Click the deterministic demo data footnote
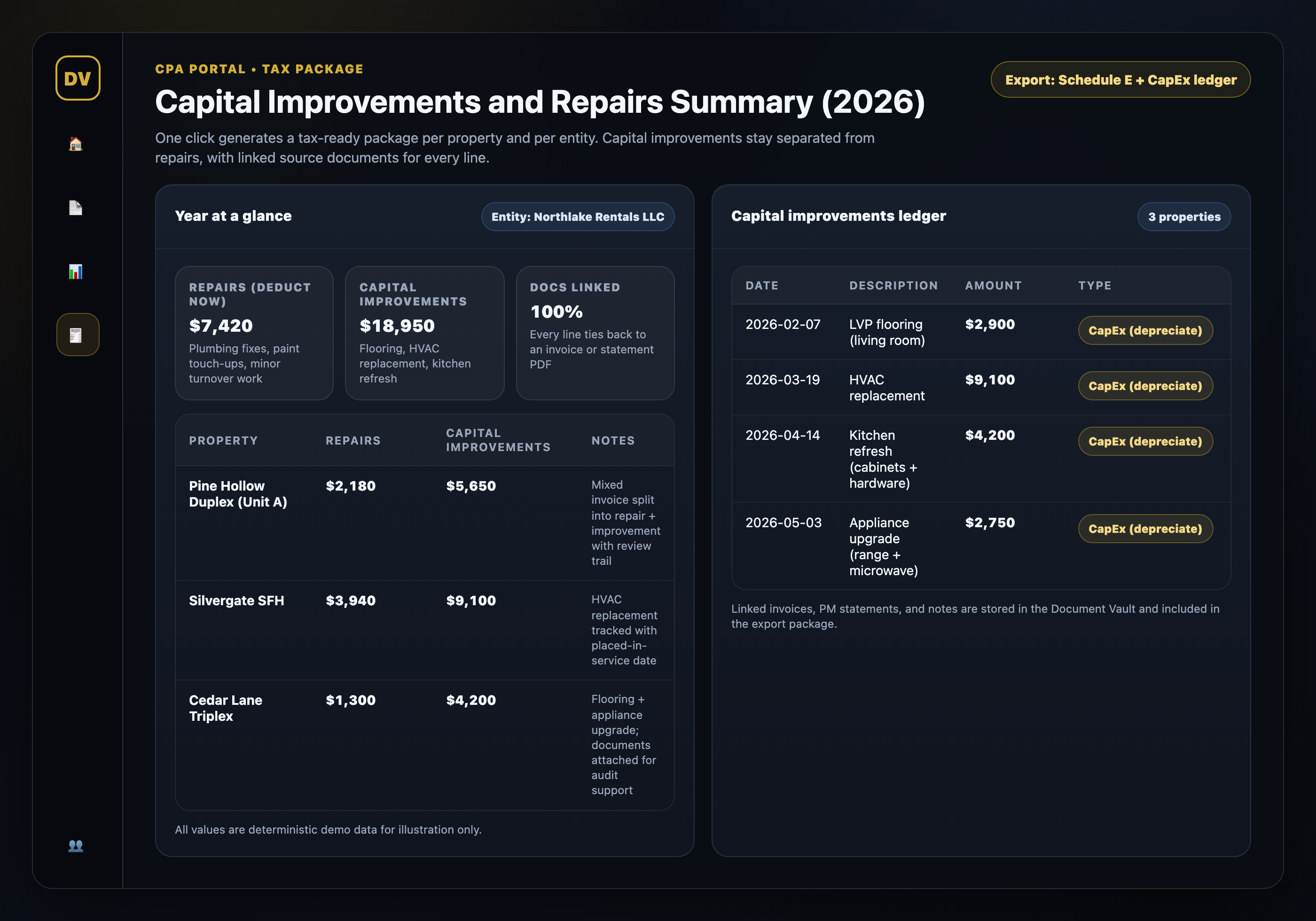The image size is (1316, 921). coord(328,830)
